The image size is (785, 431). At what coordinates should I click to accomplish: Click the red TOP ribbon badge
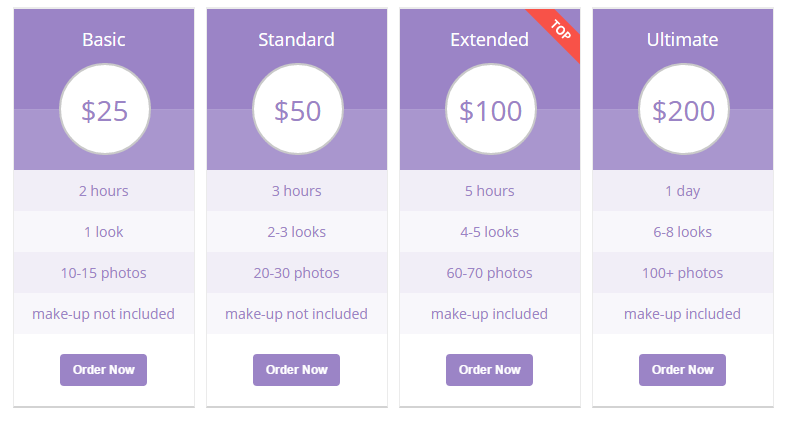(x=561, y=32)
